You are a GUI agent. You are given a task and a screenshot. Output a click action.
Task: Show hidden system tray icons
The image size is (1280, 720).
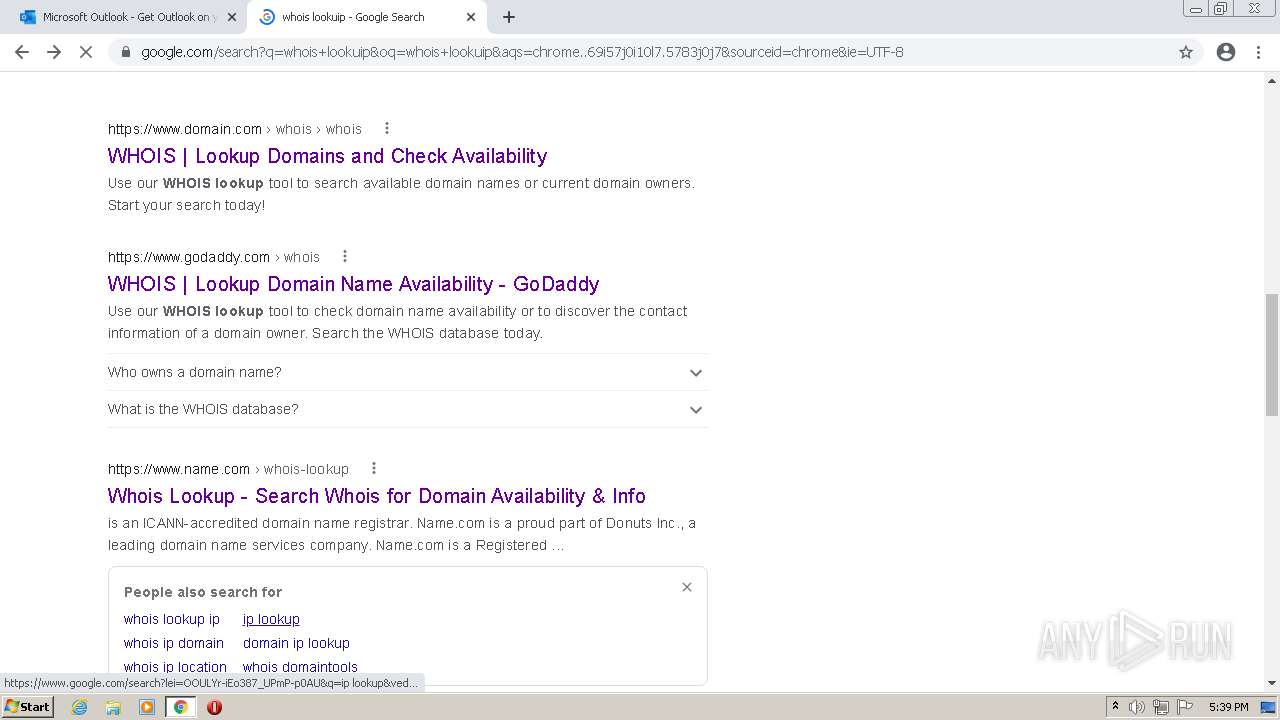(x=1115, y=707)
